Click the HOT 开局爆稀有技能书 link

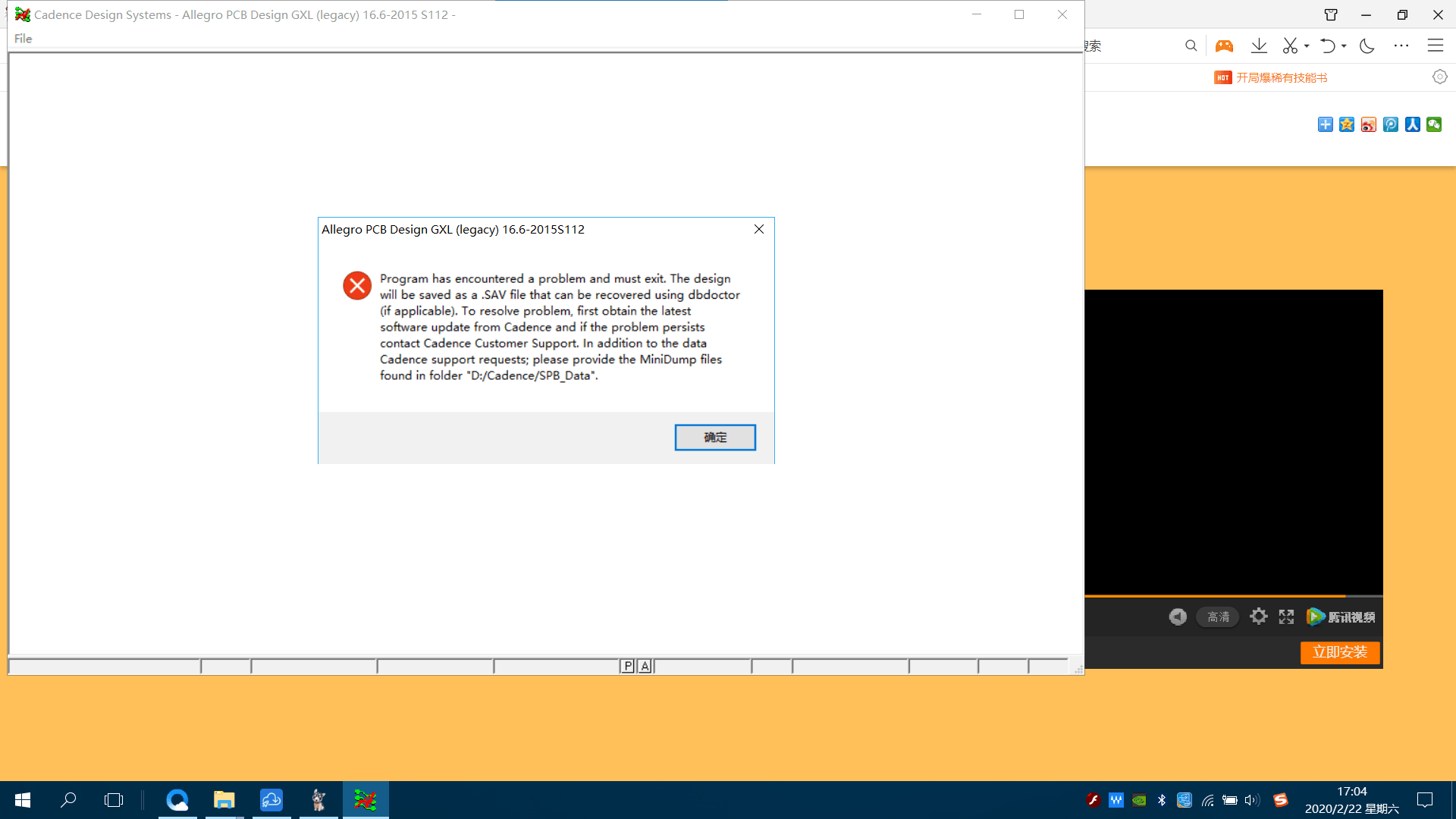tap(1271, 77)
